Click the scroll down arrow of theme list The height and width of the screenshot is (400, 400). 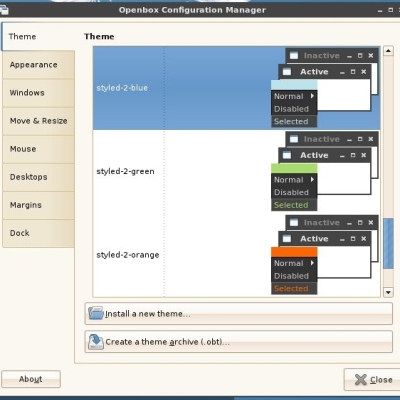tap(388, 292)
